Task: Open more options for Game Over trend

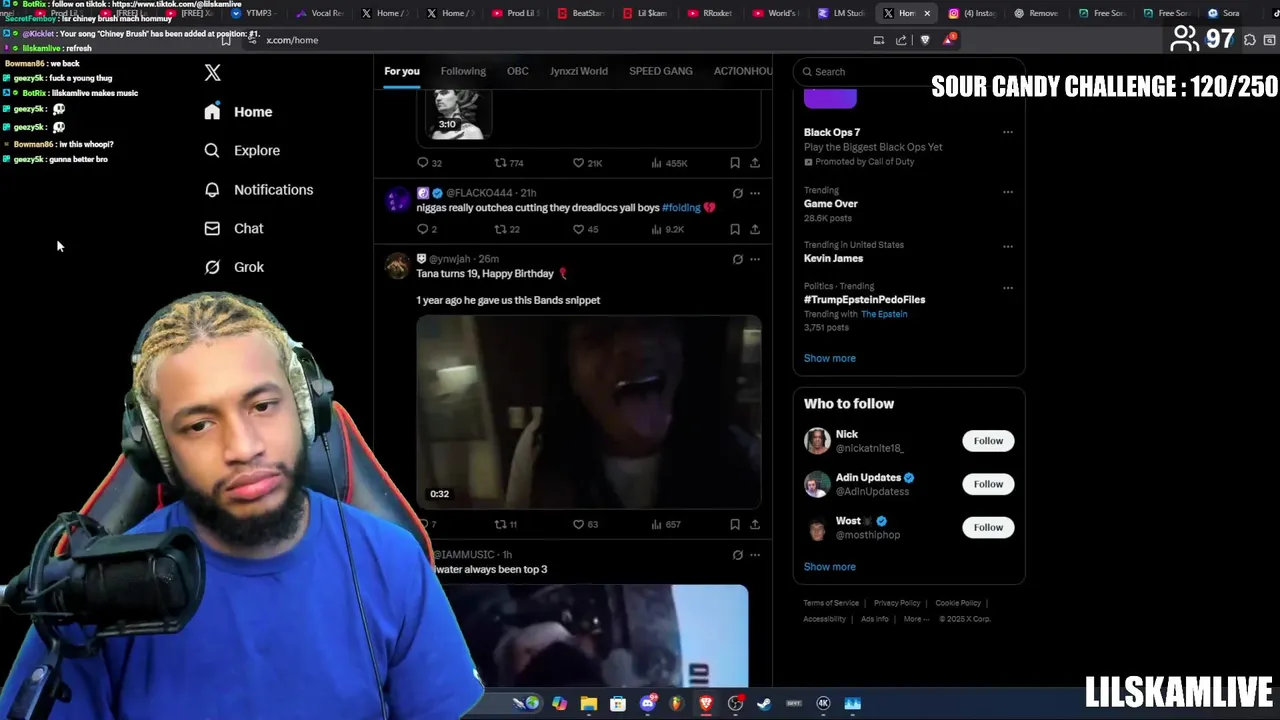Action: tap(1007, 191)
